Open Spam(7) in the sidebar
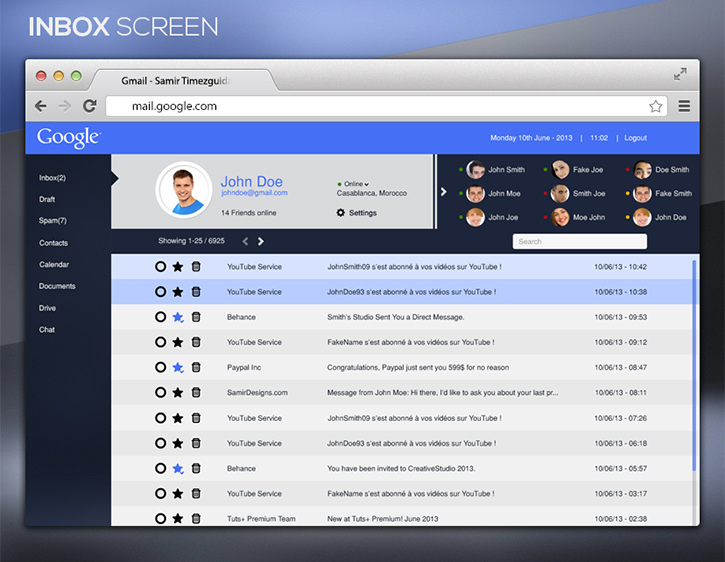This screenshot has height=562, width=725. pyautogui.click(x=53, y=221)
